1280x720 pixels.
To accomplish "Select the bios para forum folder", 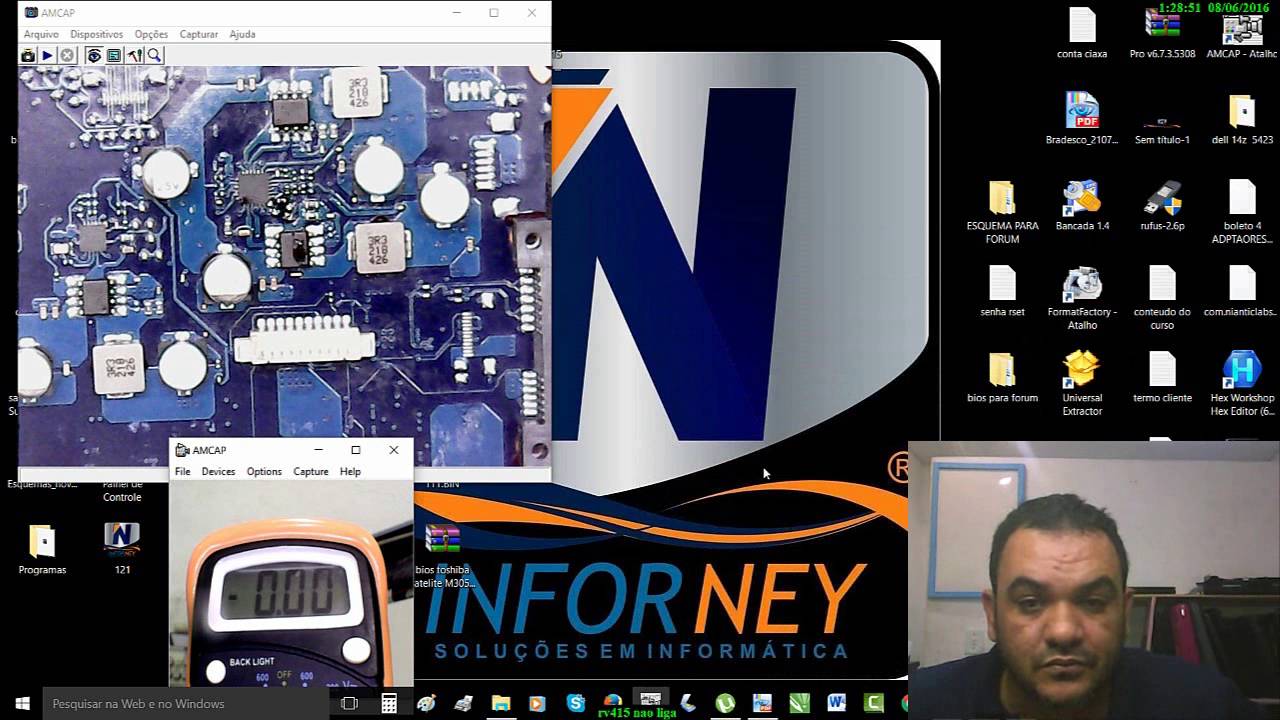I will click(1002, 377).
